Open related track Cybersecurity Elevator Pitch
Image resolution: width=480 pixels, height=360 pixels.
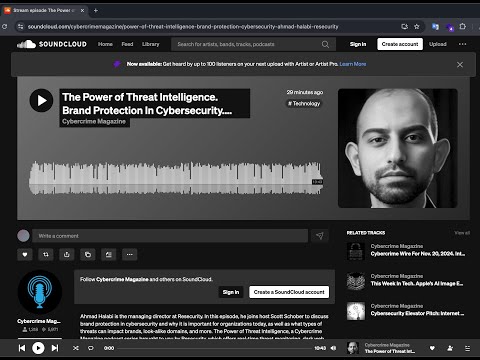[x=417, y=313]
